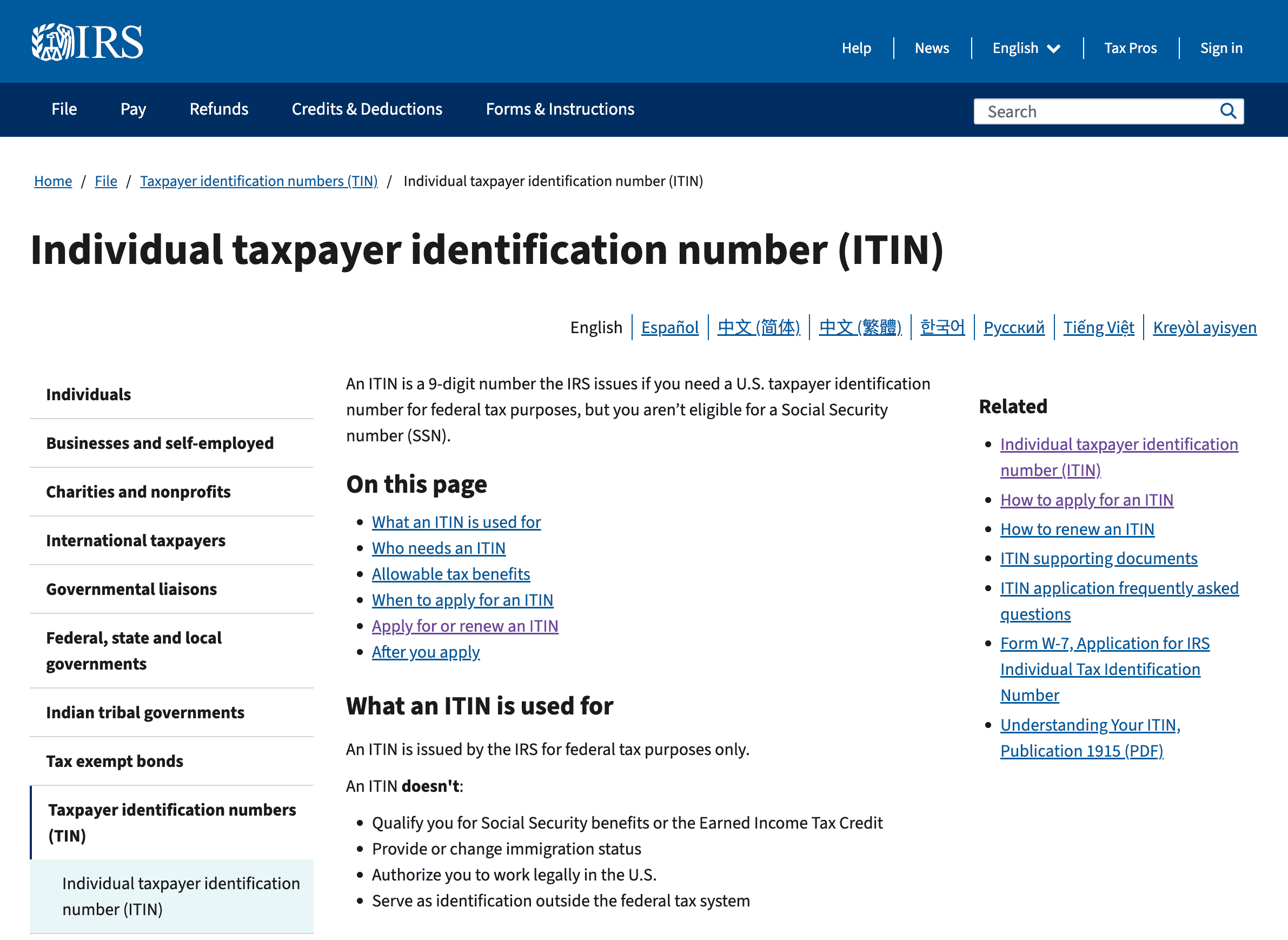Open Credits & Deductions menu
This screenshot has width=1288, height=940.
tap(367, 109)
